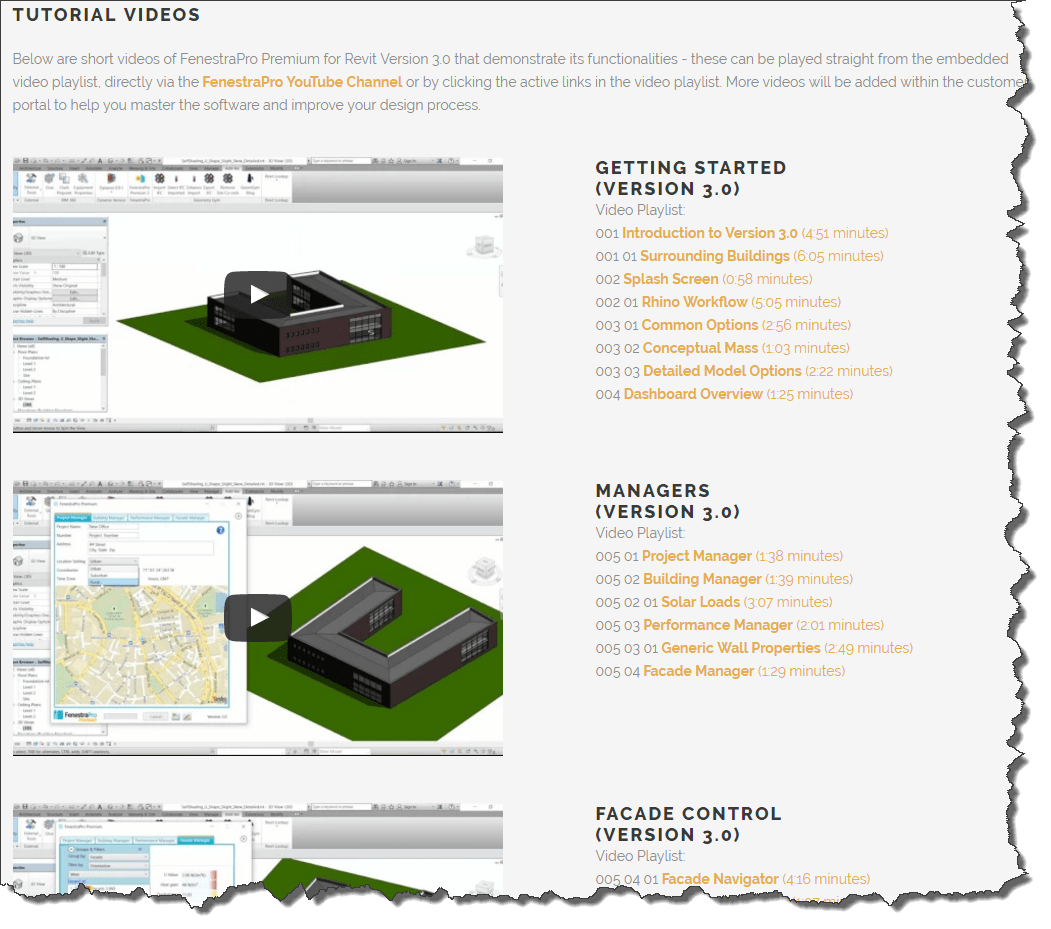This screenshot has height=929, width=1051.
Task: Select the Common Options video link
Action: click(699, 325)
